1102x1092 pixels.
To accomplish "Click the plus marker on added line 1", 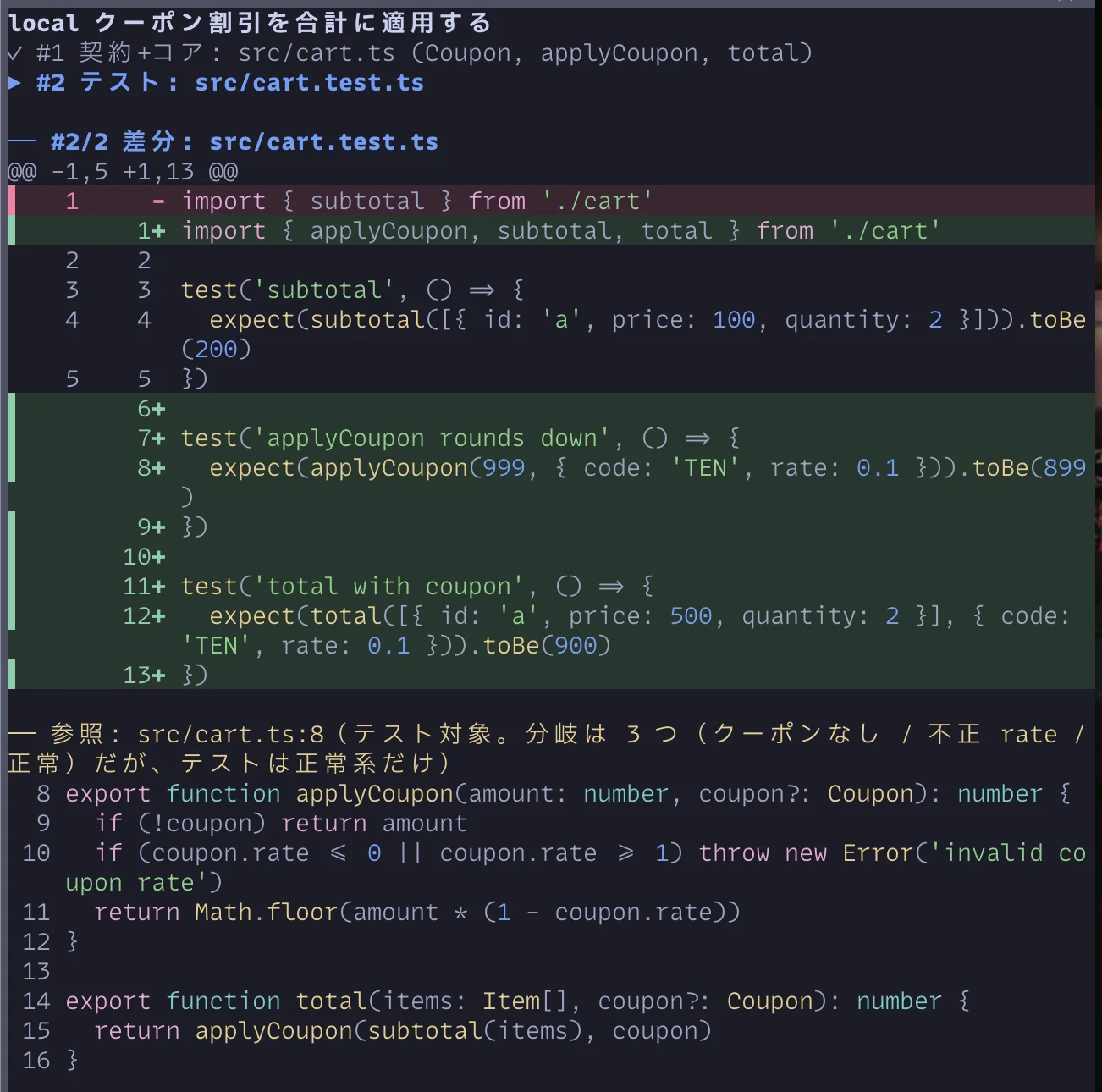I will [x=158, y=231].
